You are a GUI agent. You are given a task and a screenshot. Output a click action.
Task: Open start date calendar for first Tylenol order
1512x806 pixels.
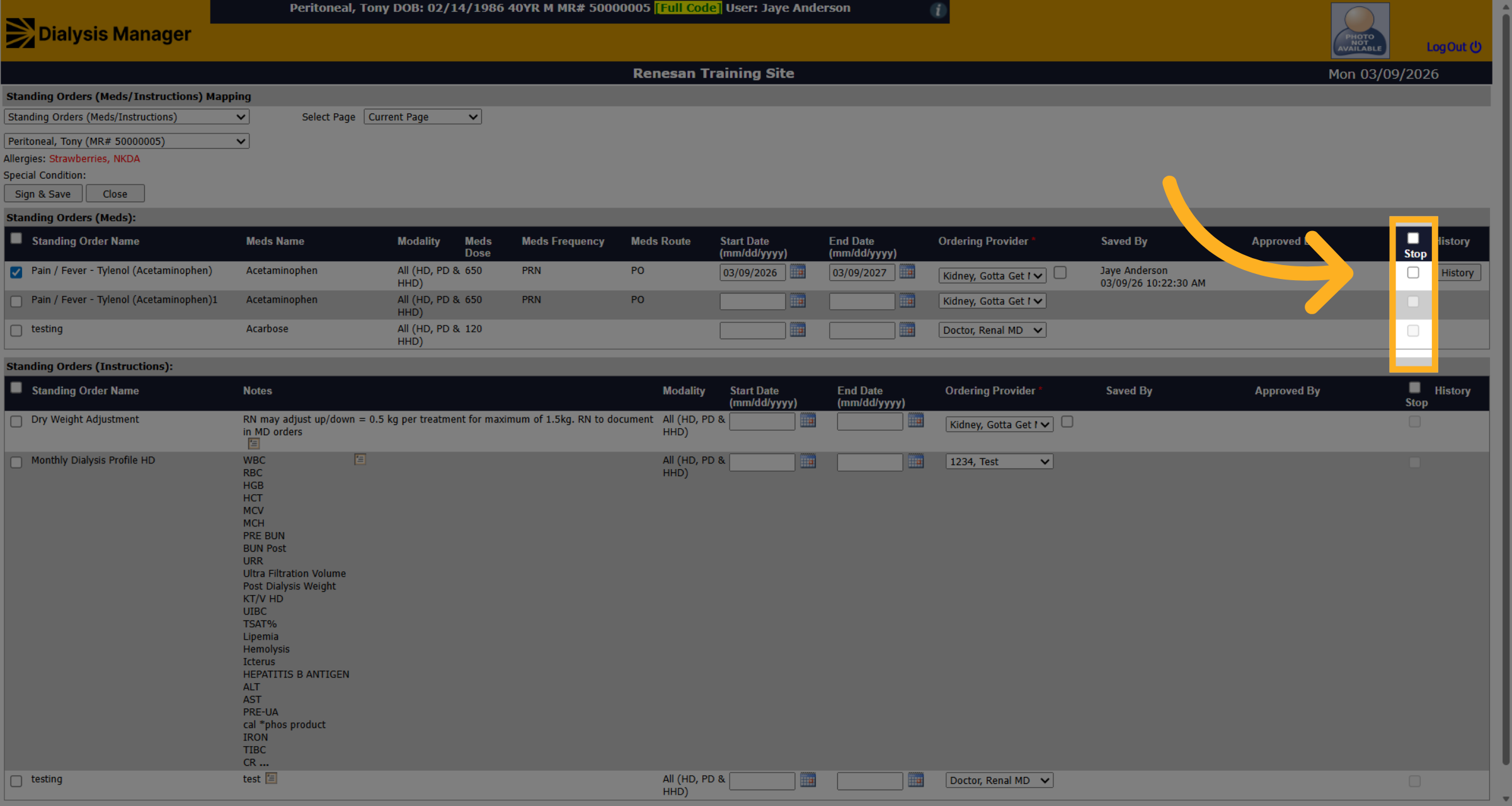(x=798, y=272)
